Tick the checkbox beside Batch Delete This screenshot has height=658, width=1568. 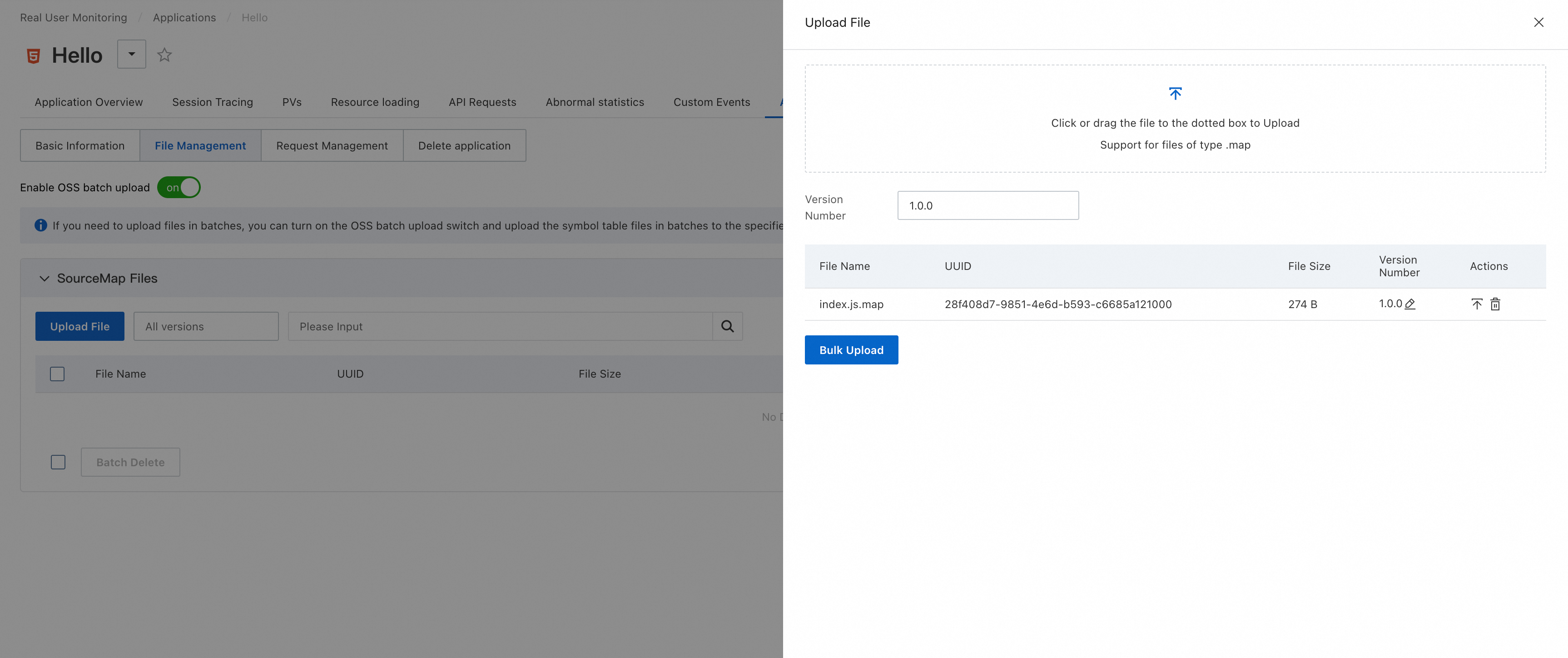point(58,462)
